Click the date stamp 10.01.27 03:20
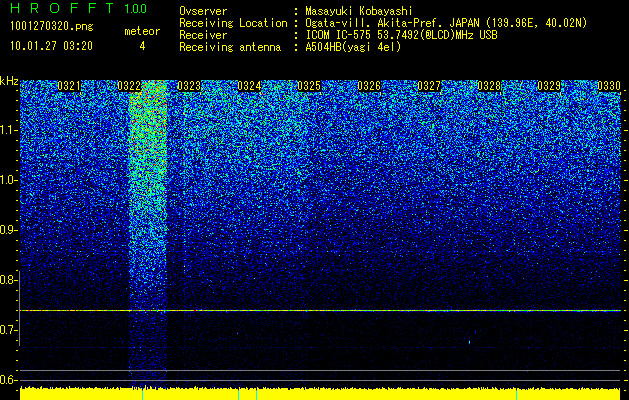 [x=51, y=46]
